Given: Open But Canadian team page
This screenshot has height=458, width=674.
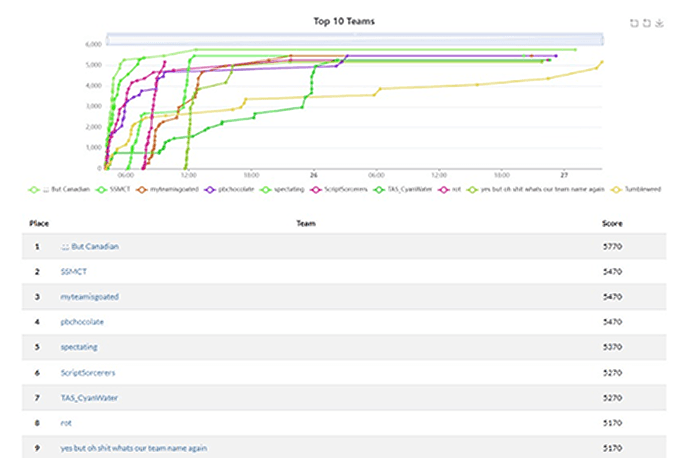Looking at the screenshot, I should click(x=90, y=246).
